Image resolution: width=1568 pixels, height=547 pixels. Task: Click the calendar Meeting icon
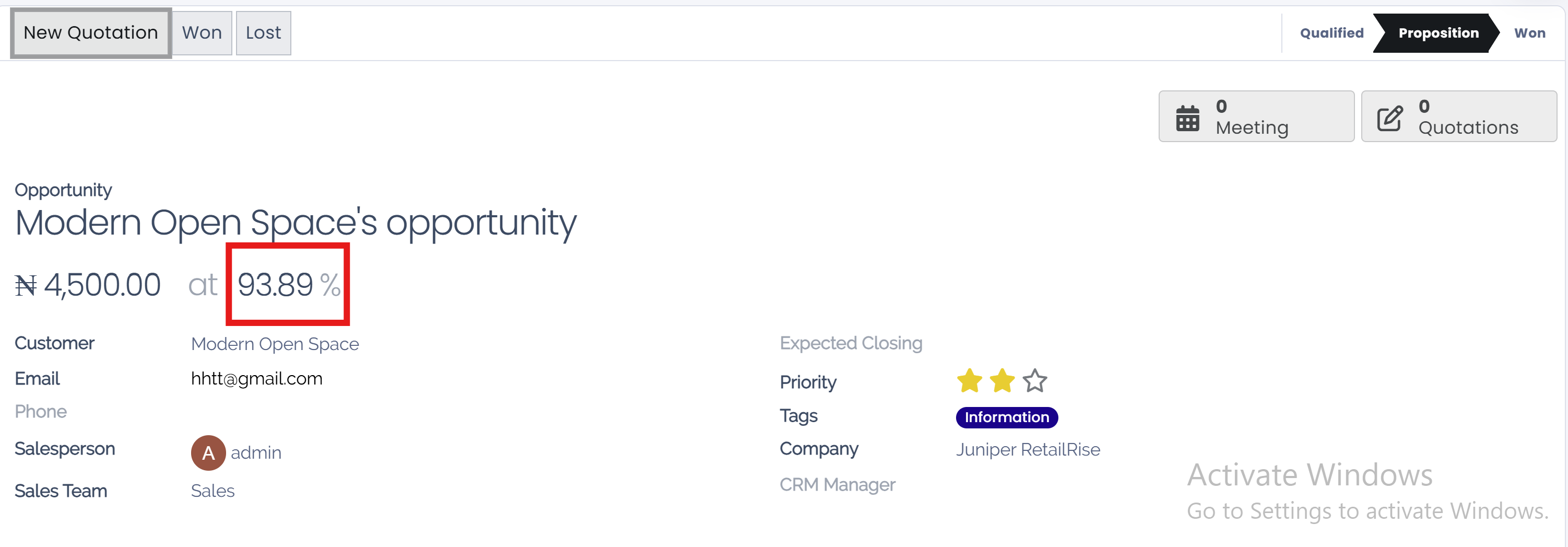(1187, 118)
